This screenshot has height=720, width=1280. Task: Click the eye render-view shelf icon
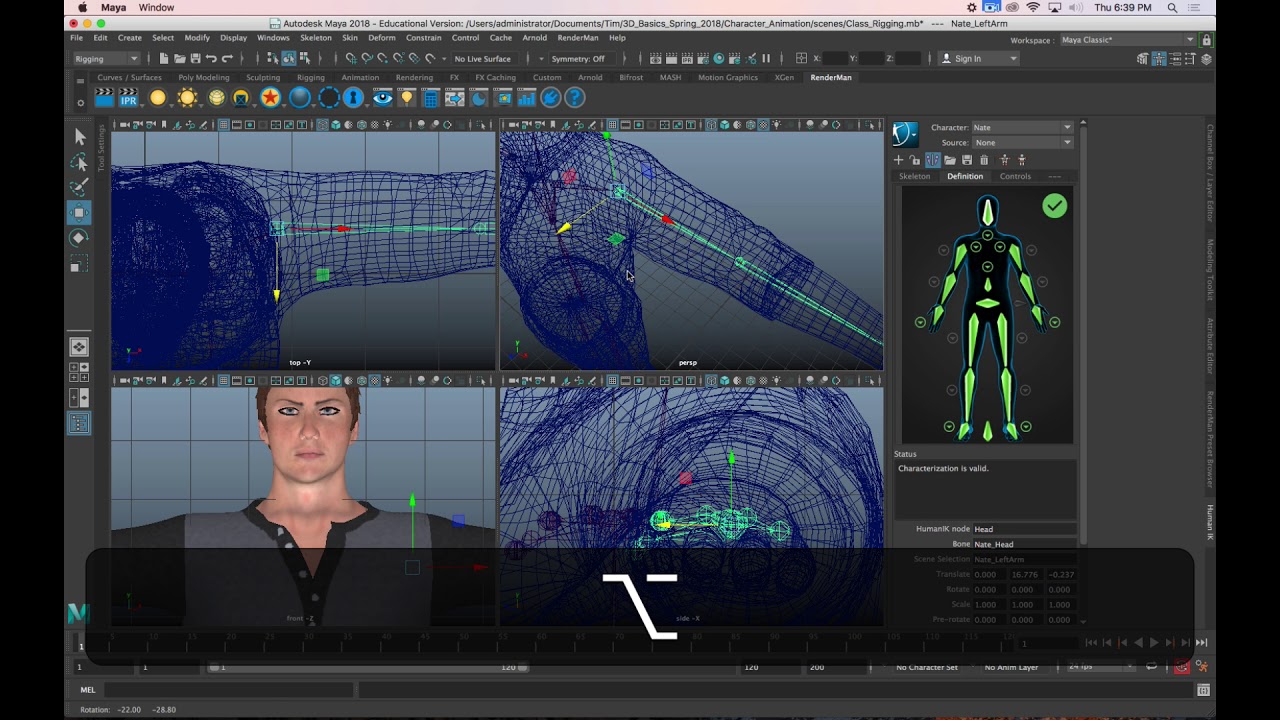[382, 98]
